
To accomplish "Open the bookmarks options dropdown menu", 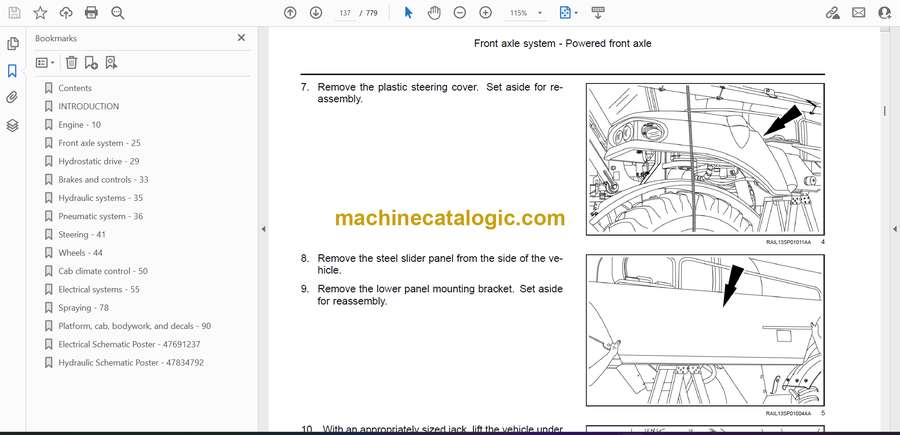I will coord(46,62).
